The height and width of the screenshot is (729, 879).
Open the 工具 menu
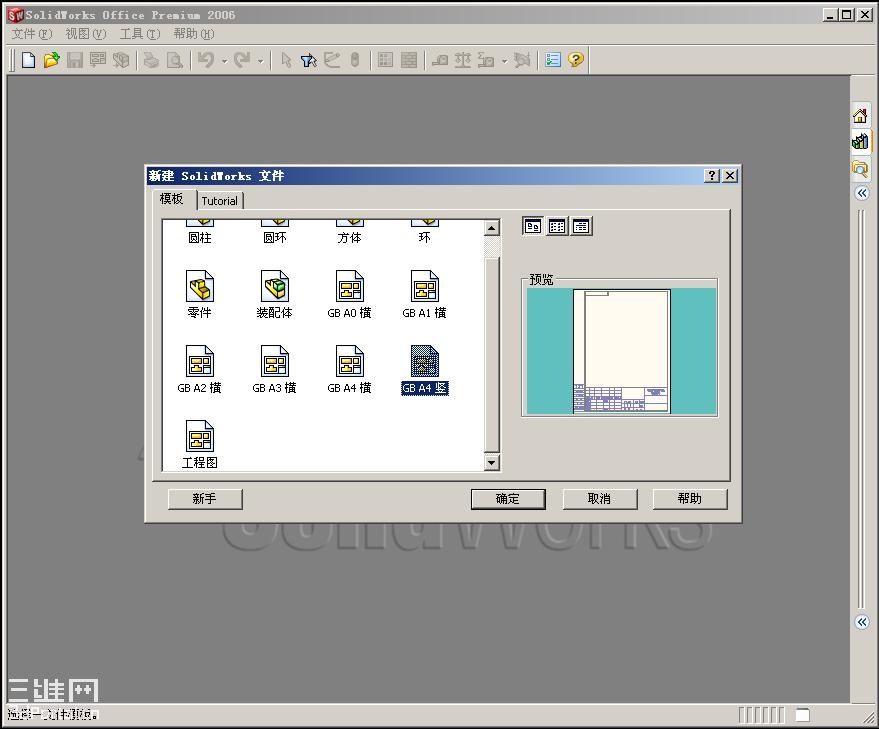pyautogui.click(x=140, y=34)
